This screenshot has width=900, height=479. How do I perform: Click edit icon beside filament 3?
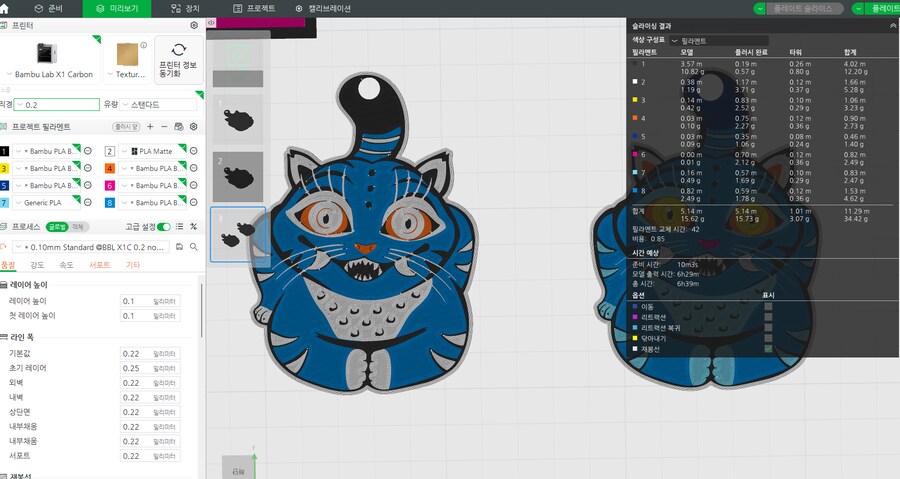pos(88,169)
